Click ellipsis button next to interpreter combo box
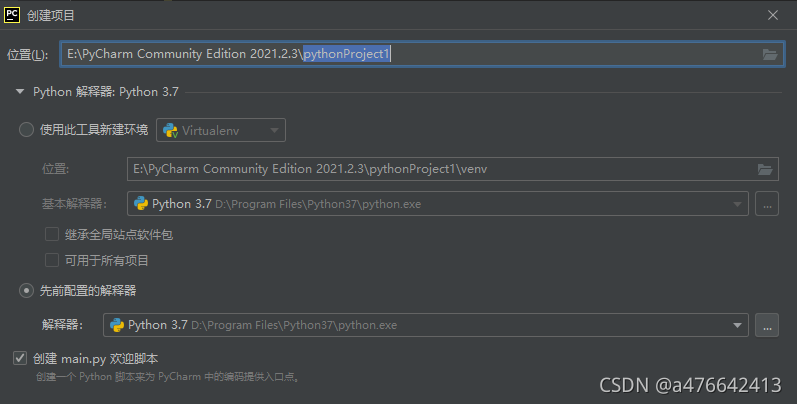Screen dimensions: 797x404 point(767,325)
